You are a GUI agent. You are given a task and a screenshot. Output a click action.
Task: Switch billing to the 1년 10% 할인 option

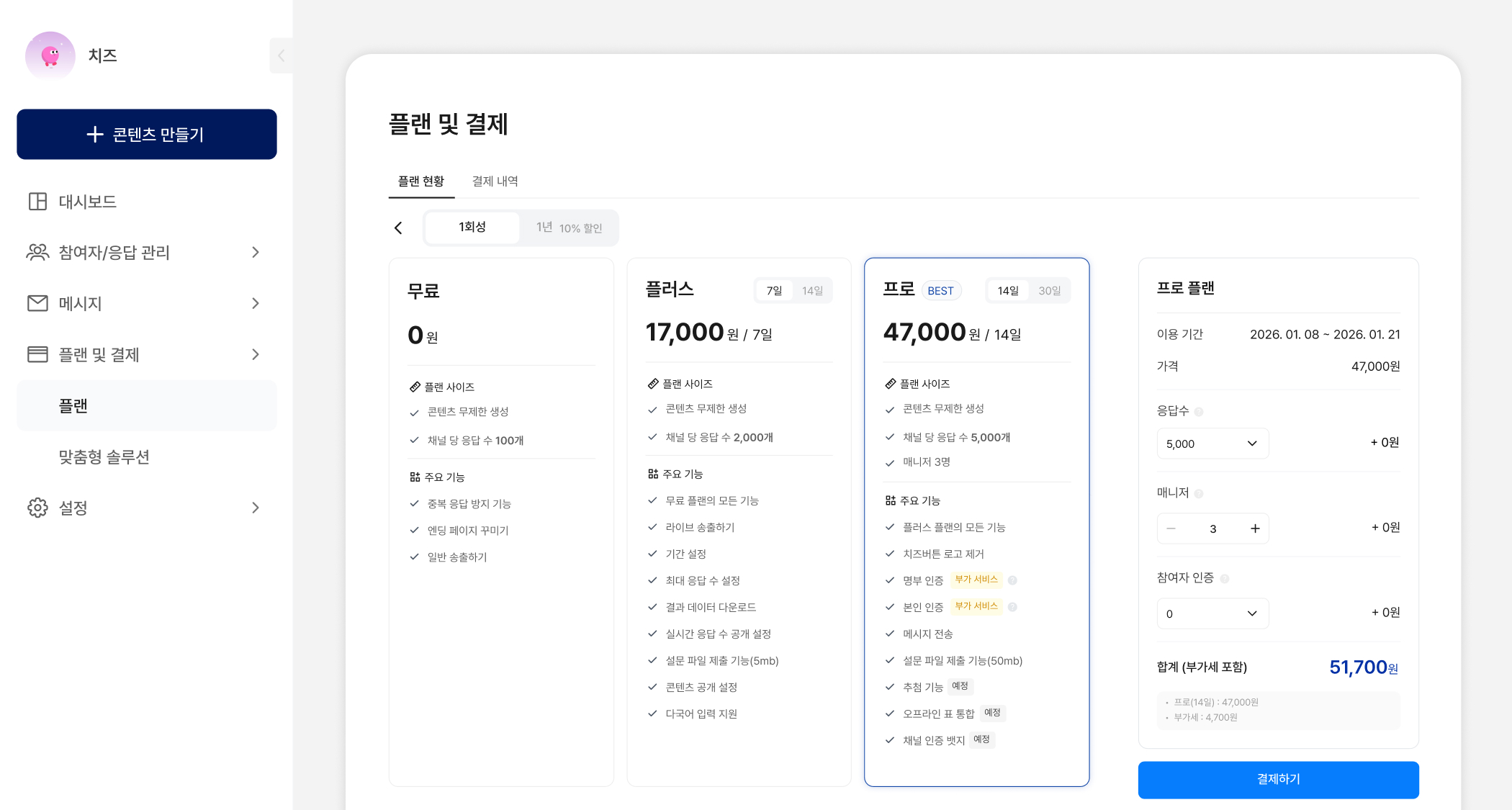[569, 228]
